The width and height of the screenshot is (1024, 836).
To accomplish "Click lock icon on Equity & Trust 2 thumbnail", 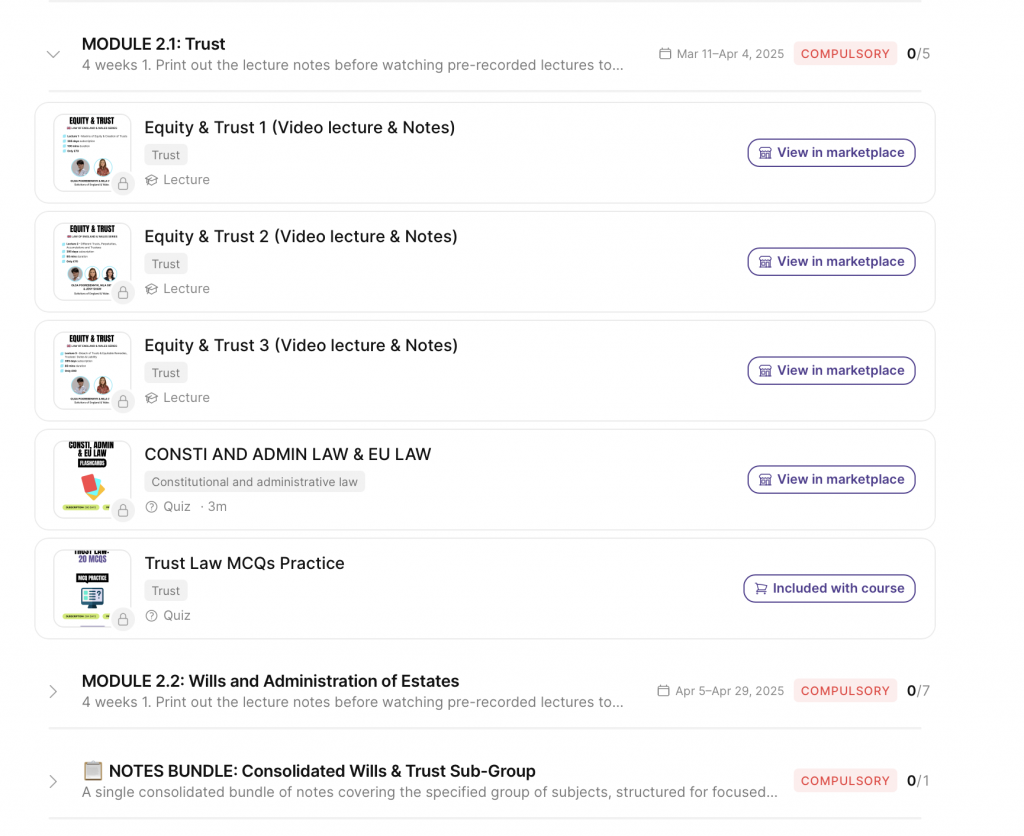I will point(123,293).
